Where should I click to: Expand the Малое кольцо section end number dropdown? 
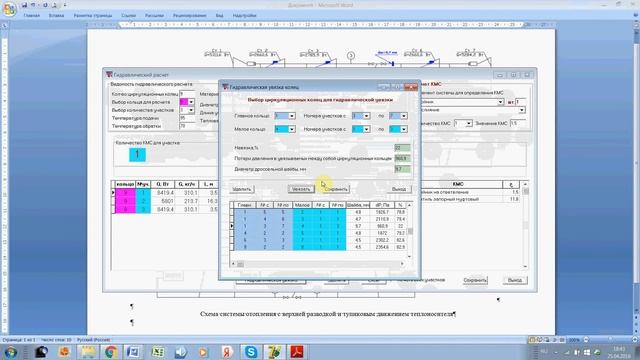(x=403, y=129)
